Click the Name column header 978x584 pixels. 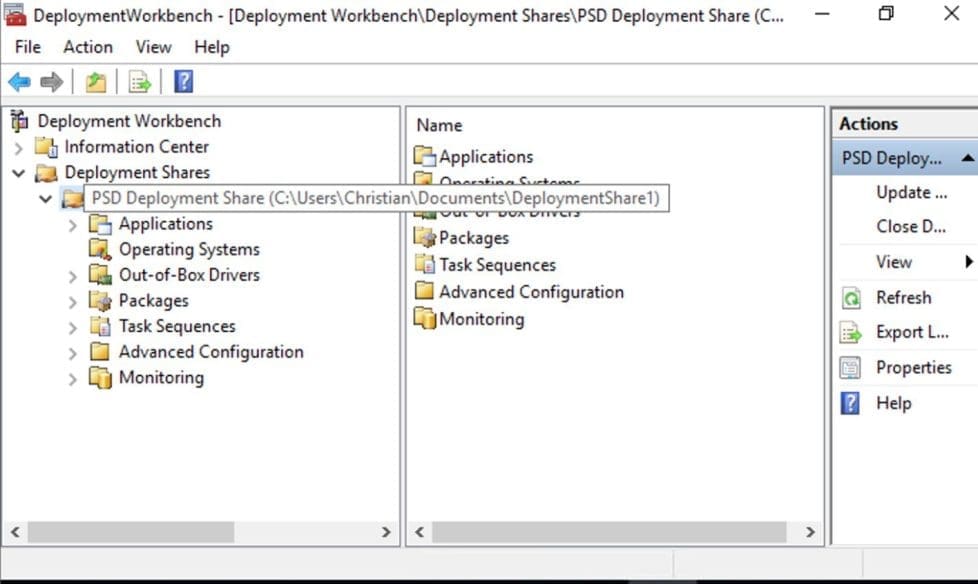439,125
